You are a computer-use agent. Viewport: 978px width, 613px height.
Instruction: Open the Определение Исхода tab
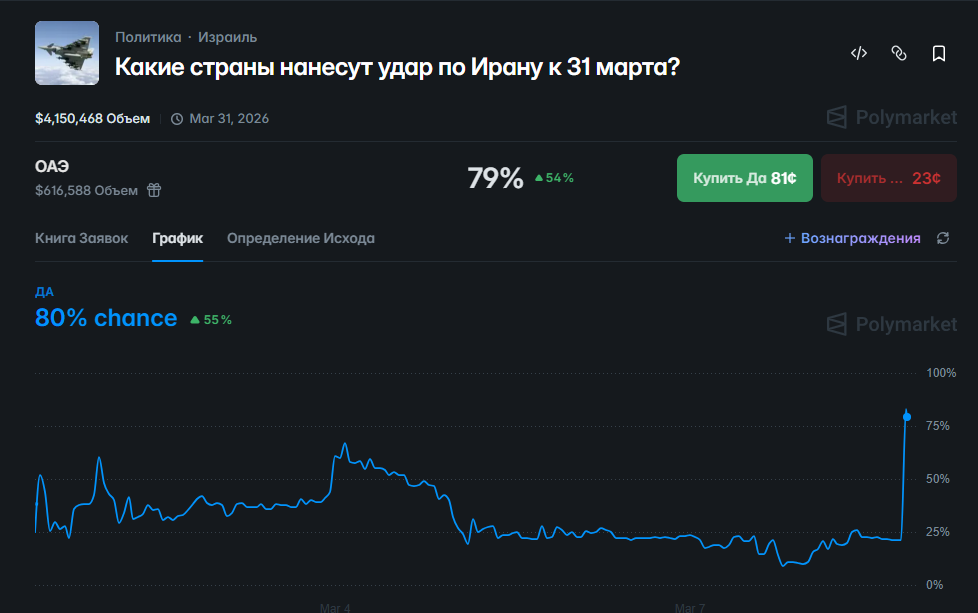tap(301, 238)
